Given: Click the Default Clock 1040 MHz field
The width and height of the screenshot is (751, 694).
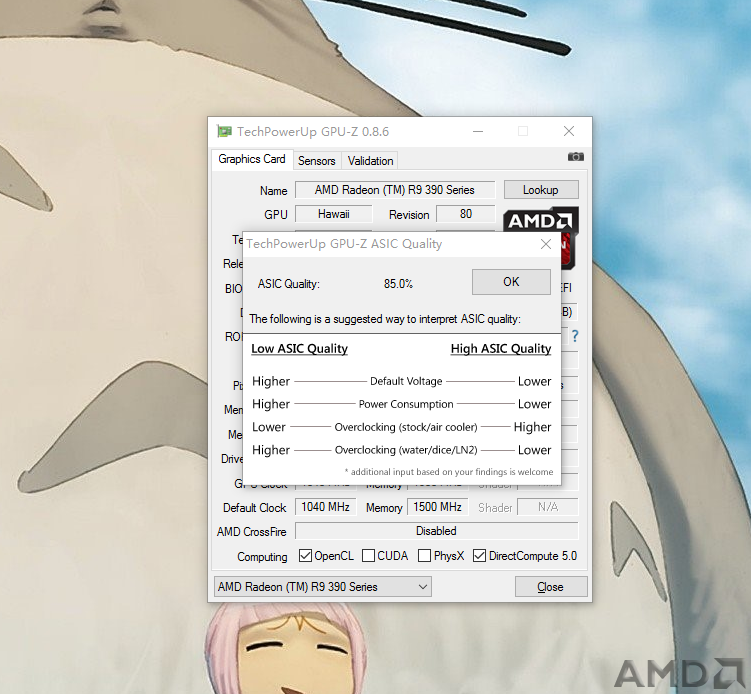Looking at the screenshot, I should pos(325,507).
